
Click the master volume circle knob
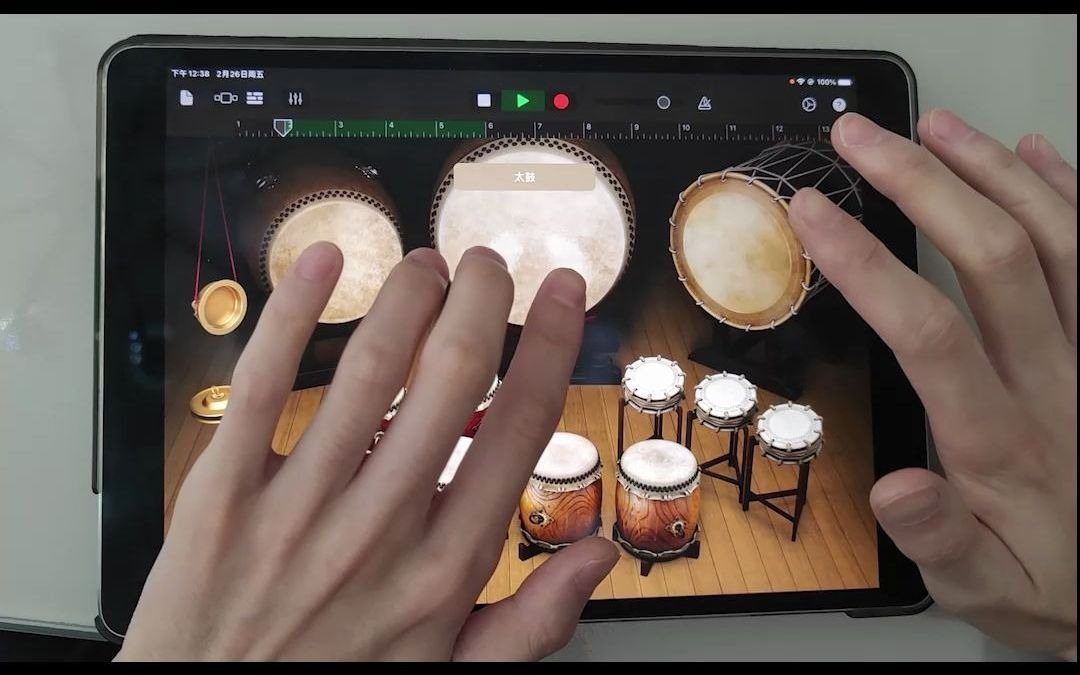[663, 102]
